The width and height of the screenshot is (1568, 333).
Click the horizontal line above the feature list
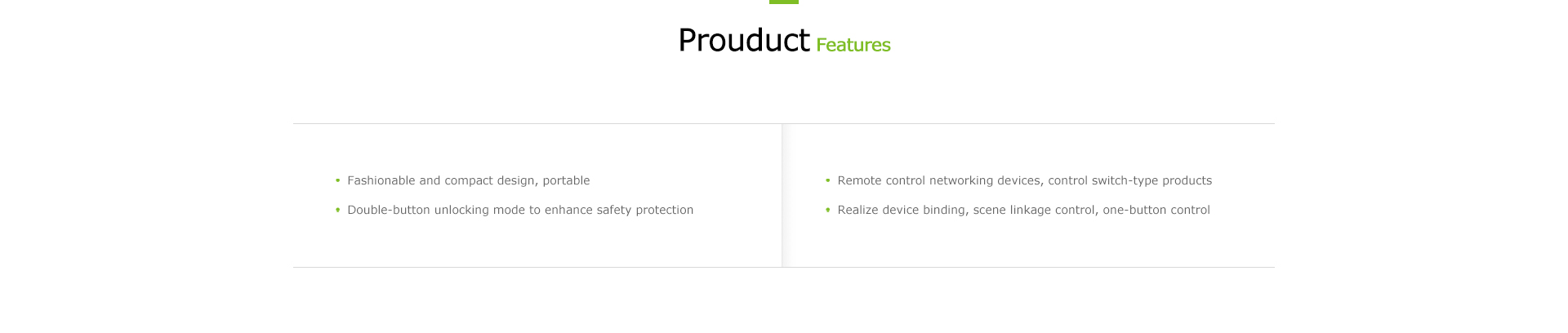(x=784, y=123)
